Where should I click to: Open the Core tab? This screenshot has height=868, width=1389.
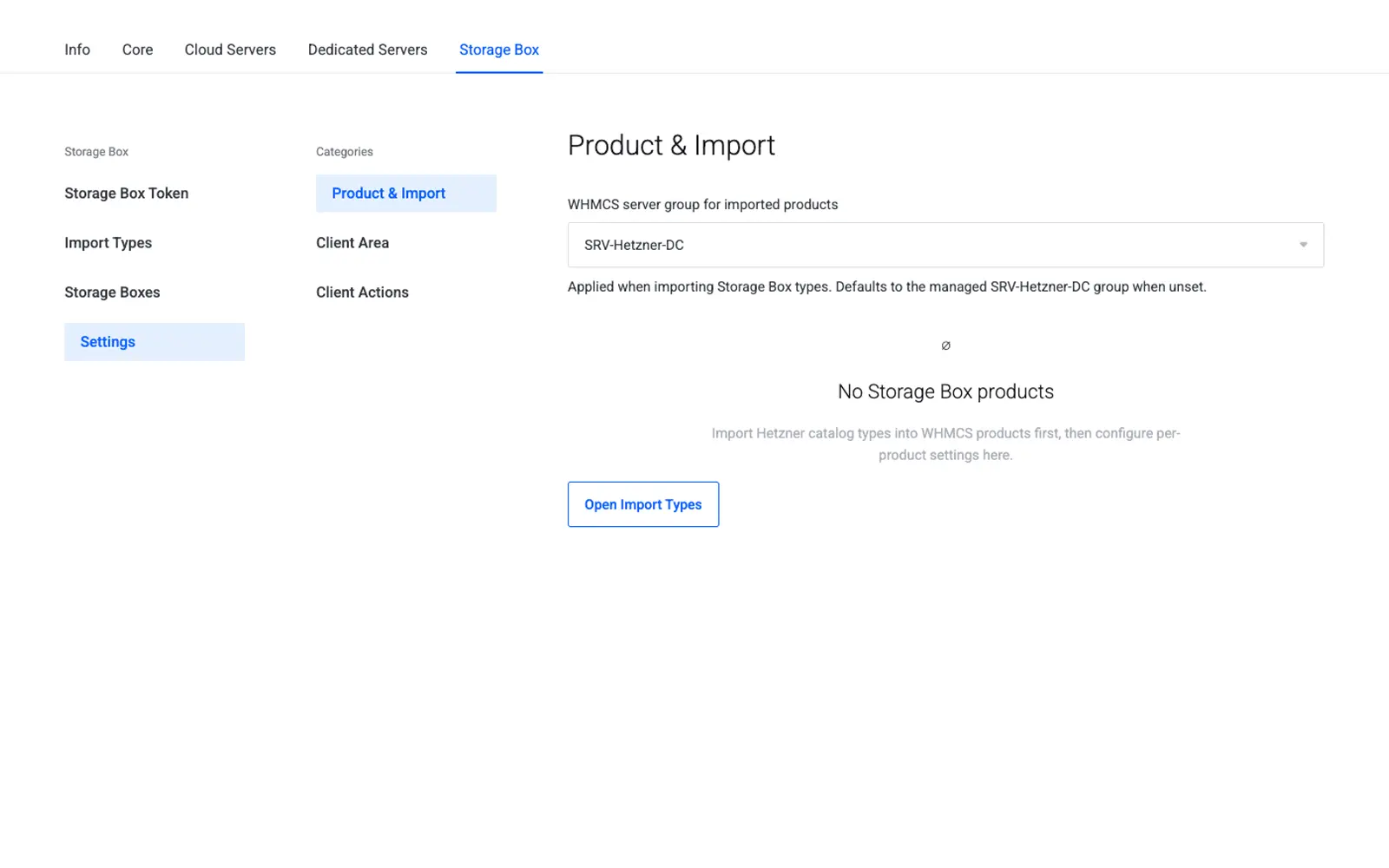point(137,49)
